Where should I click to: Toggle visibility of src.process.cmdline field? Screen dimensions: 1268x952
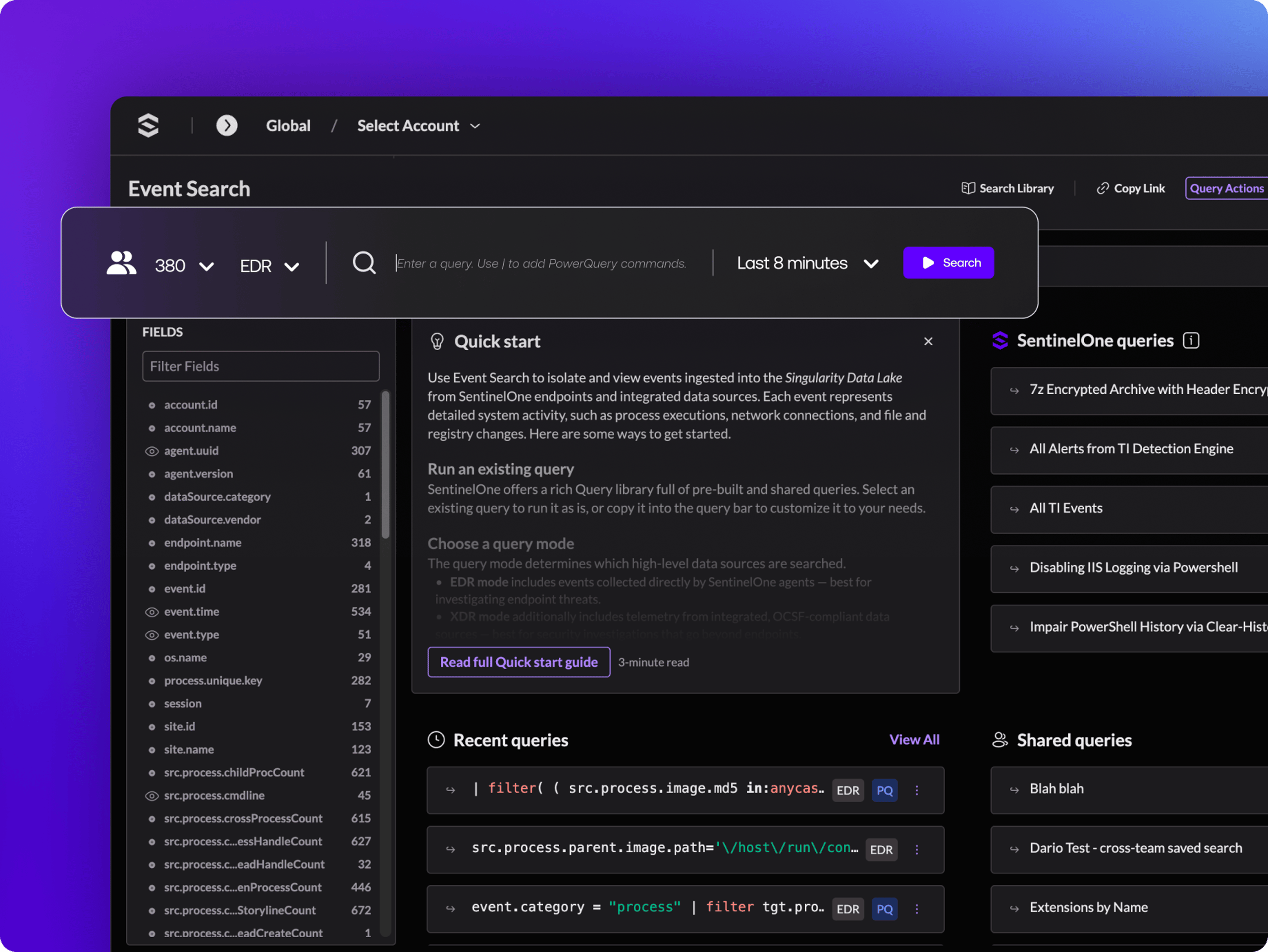click(x=152, y=796)
